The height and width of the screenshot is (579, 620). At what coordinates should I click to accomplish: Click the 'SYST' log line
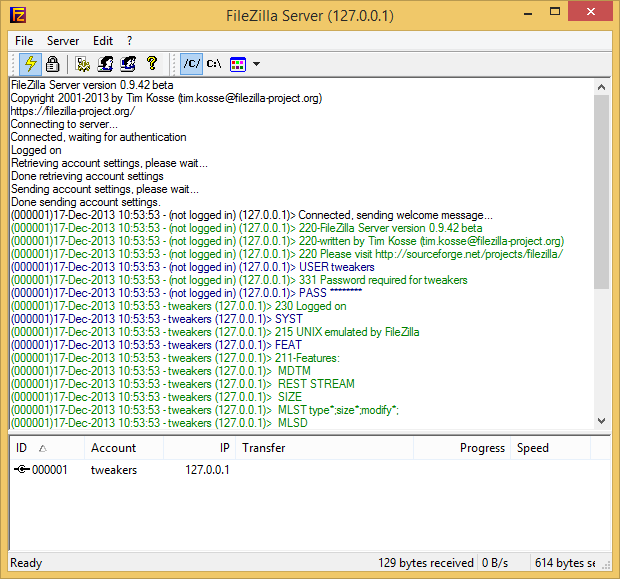pos(157,319)
